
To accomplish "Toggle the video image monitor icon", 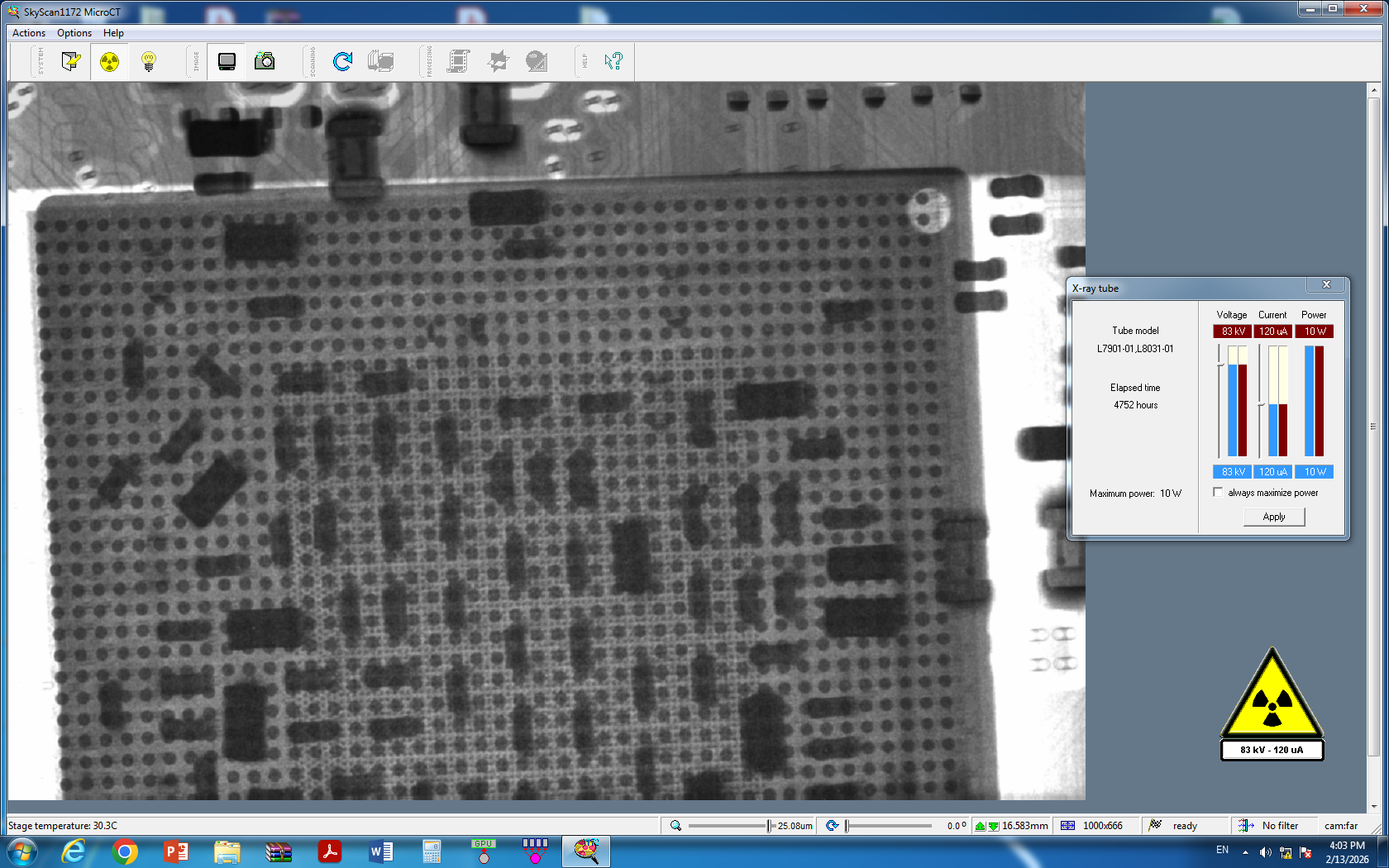I will click(227, 61).
